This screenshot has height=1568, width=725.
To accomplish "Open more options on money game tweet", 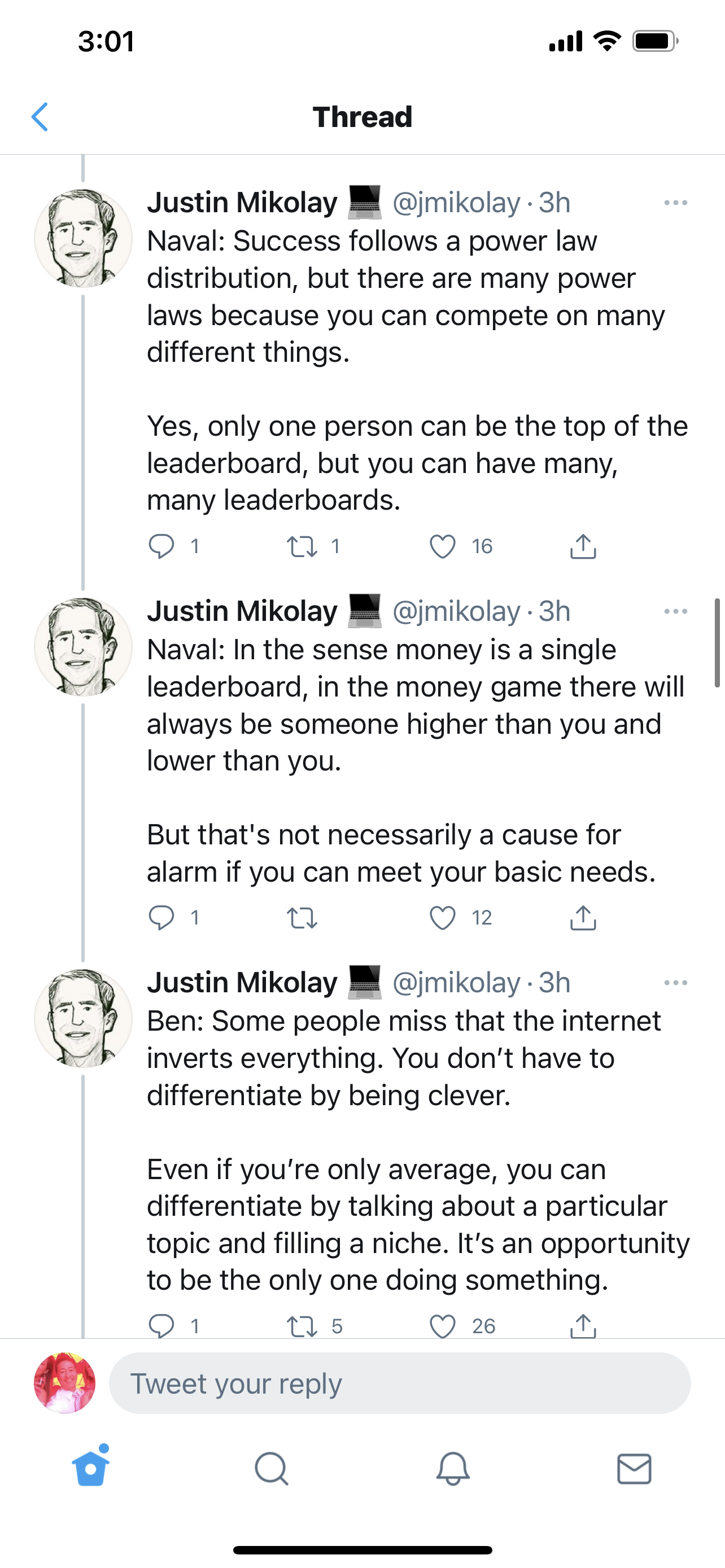I will coord(675,611).
